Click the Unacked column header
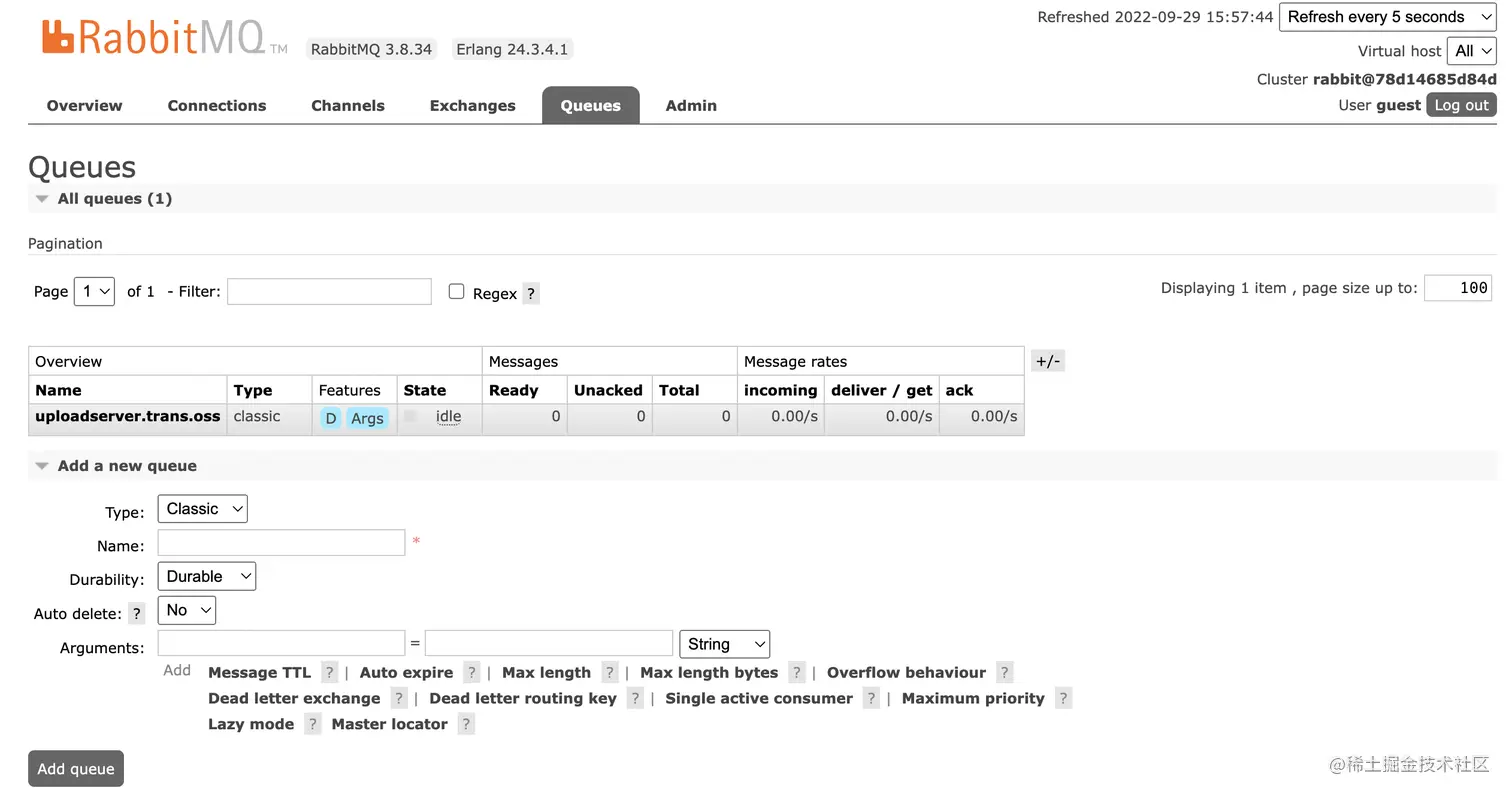The height and width of the screenshot is (797, 1512). pyautogui.click(x=608, y=391)
